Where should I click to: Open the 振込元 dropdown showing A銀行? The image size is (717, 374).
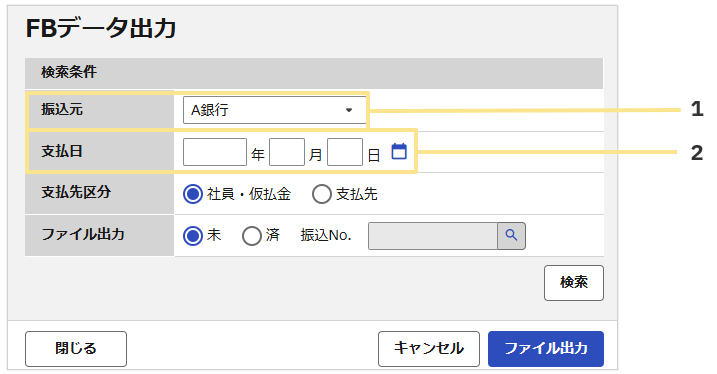(x=274, y=110)
